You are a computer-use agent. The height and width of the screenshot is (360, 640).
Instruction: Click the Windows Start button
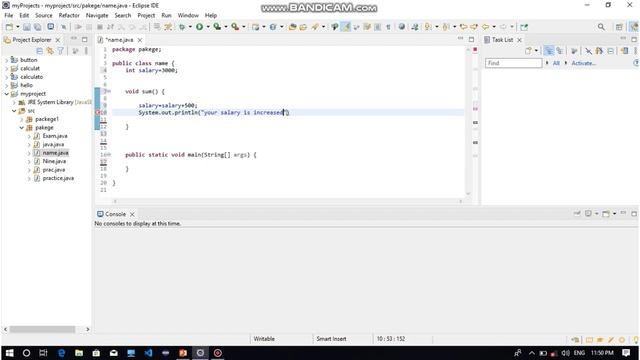[9, 353]
